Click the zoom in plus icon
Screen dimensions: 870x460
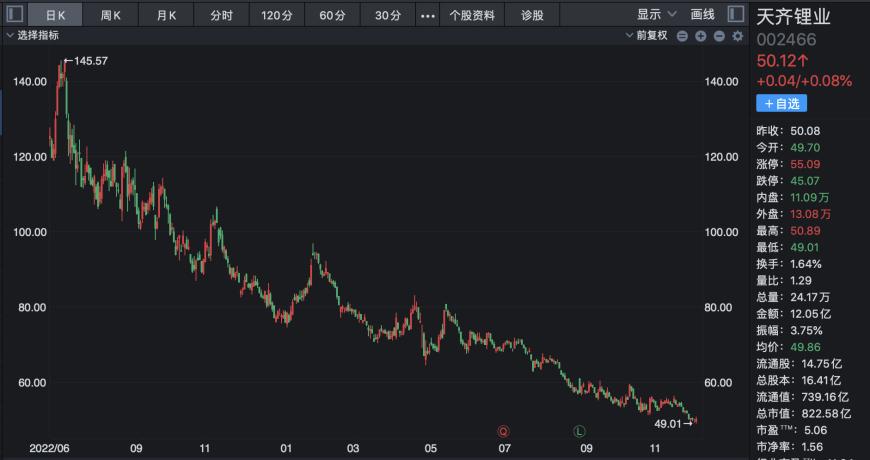click(x=700, y=36)
